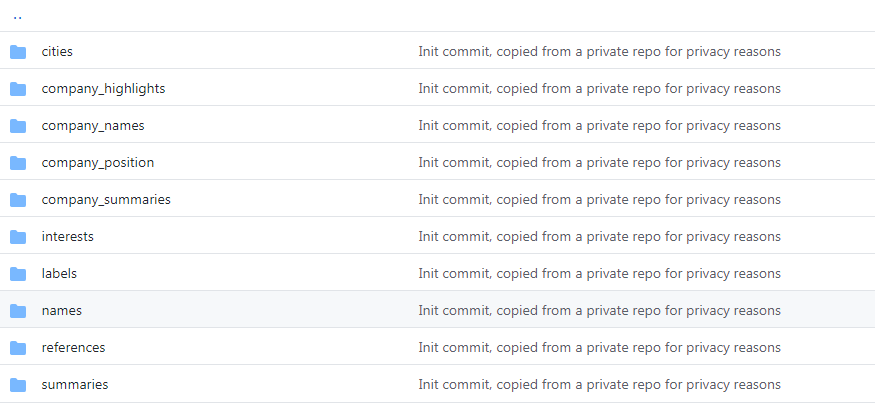Open the company_highlights folder name
The height and width of the screenshot is (406, 875).
(103, 89)
